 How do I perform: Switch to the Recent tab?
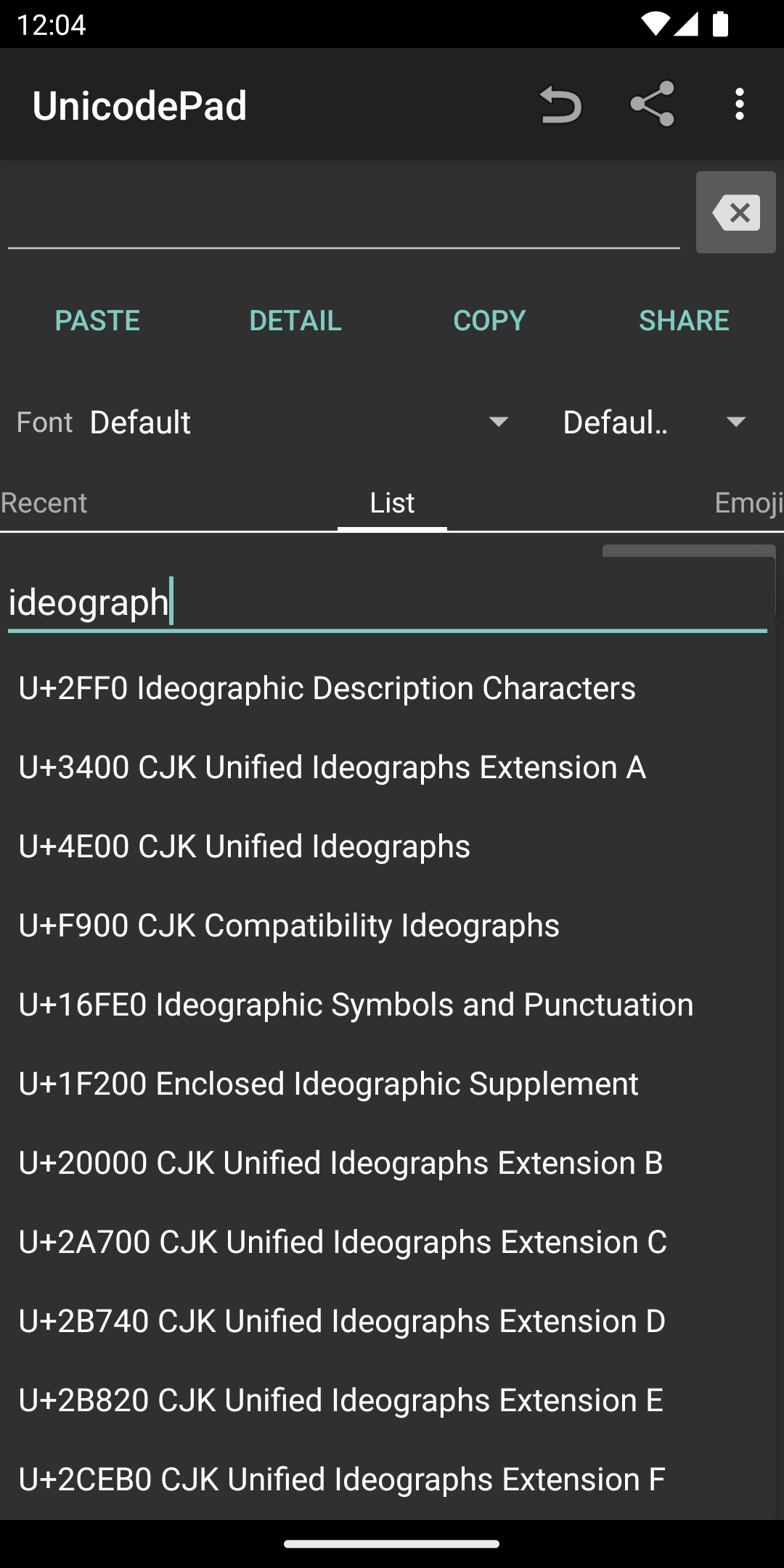coord(44,502)
